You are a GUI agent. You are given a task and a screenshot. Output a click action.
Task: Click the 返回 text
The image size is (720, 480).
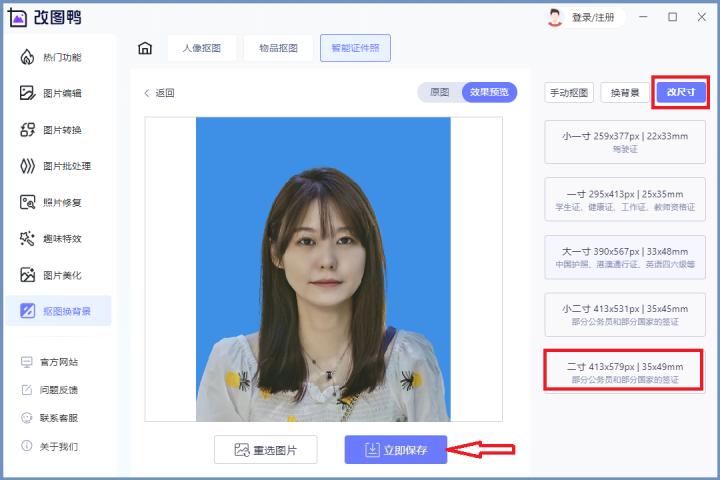(164, 93)
